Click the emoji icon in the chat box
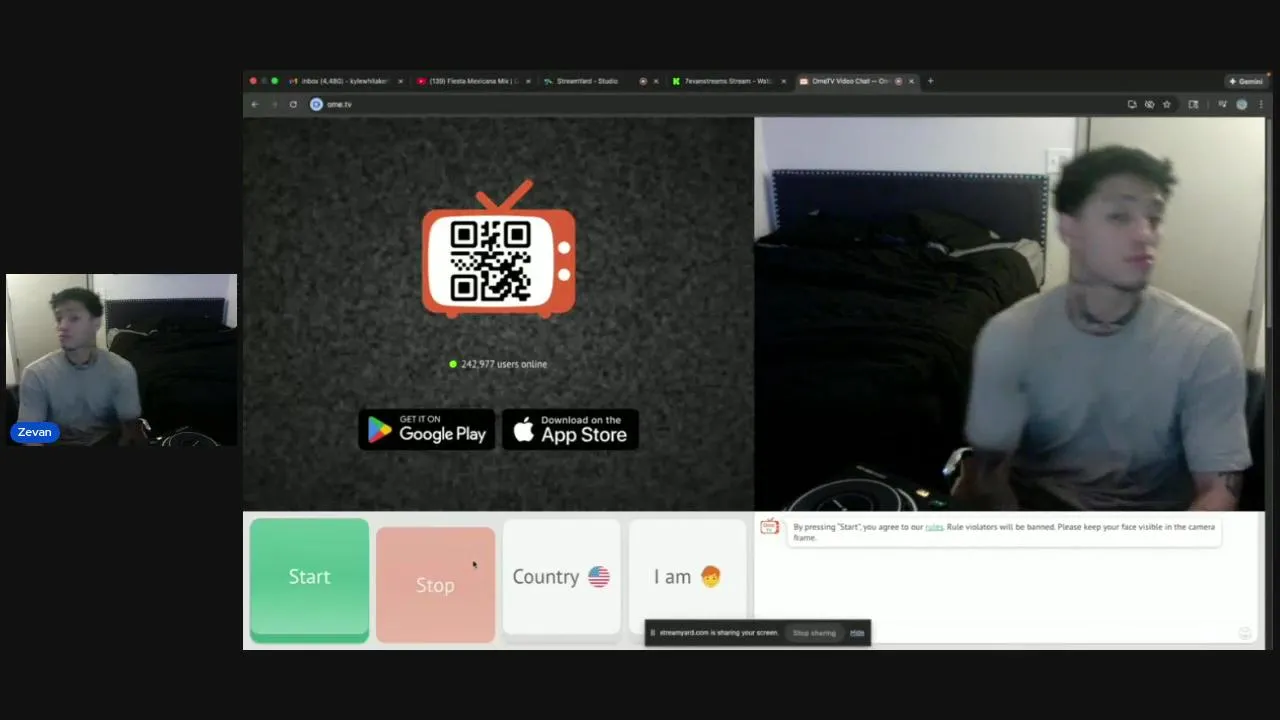The width and height of the screenshot is (1280, 720). point(1245,633)
